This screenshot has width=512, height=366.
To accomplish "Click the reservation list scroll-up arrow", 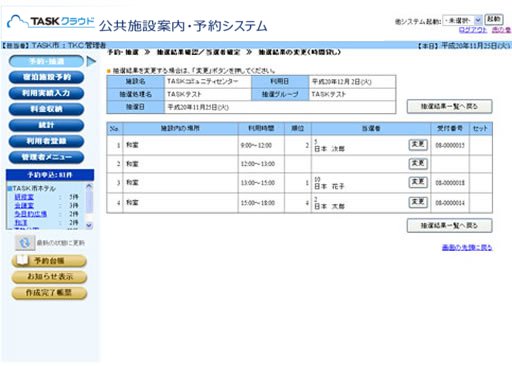I will pyautogui.click(x=89, y=186).
